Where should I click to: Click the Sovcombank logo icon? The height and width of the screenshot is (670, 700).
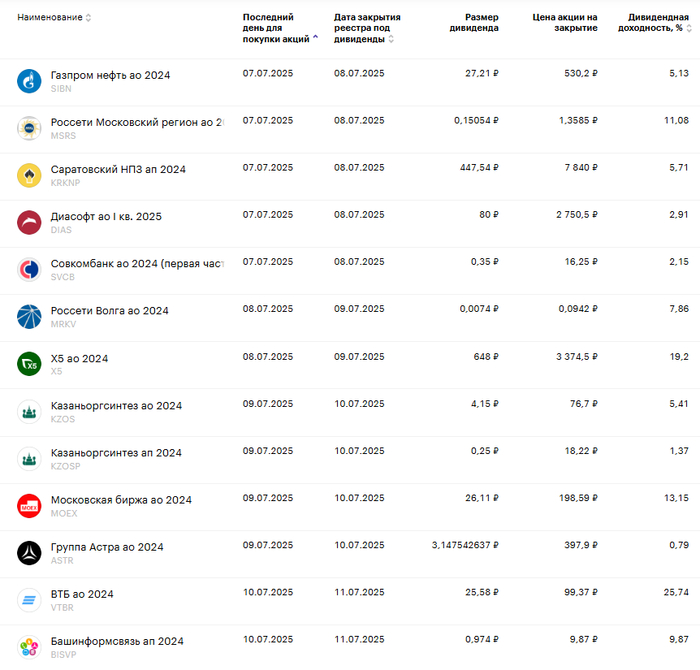[28, 269]
